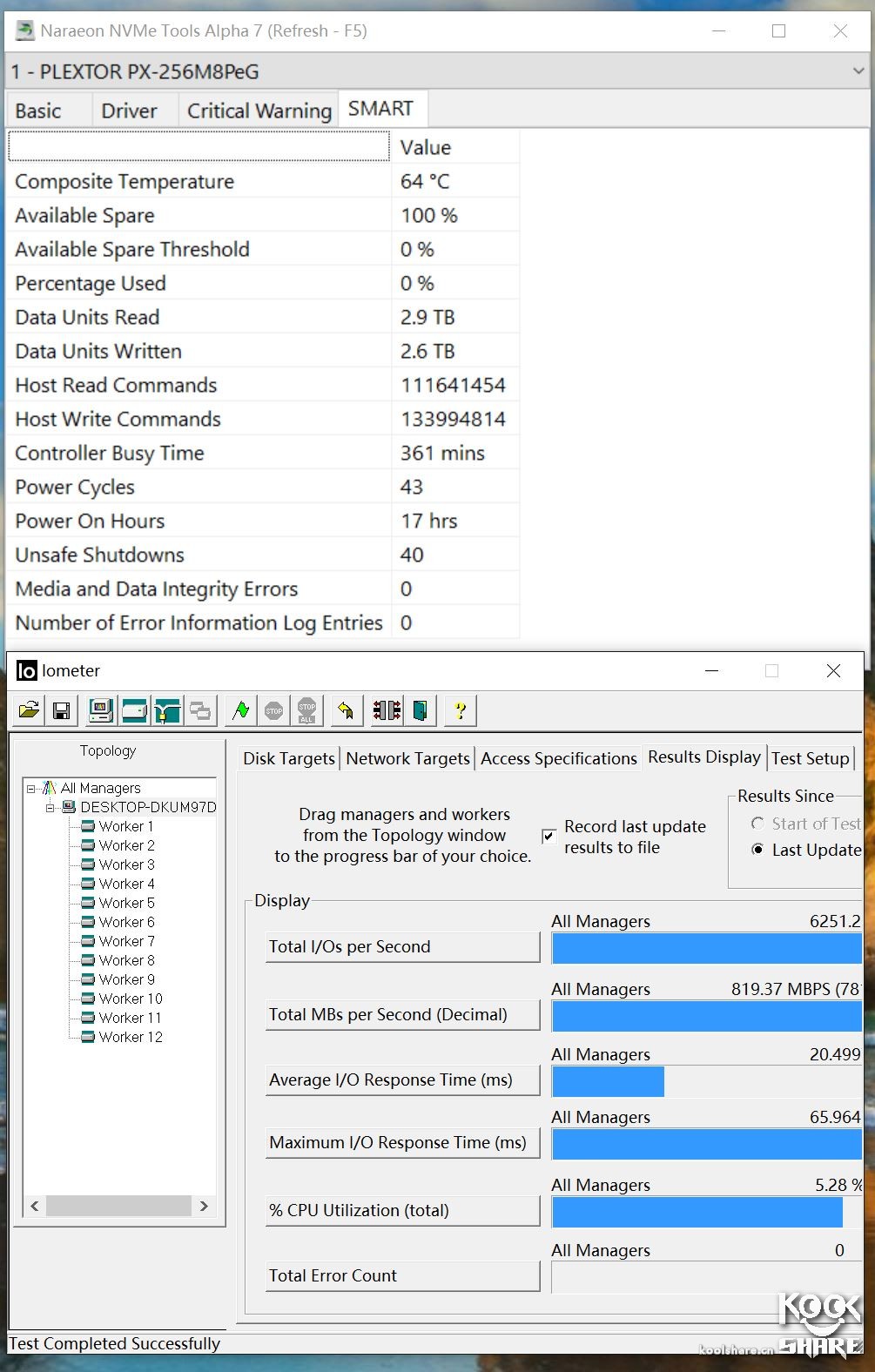Open the PLEXTOR PX-256M8PeG drive dropdown
Viewport: 875px width, 1372px height.
coord(437,71)
